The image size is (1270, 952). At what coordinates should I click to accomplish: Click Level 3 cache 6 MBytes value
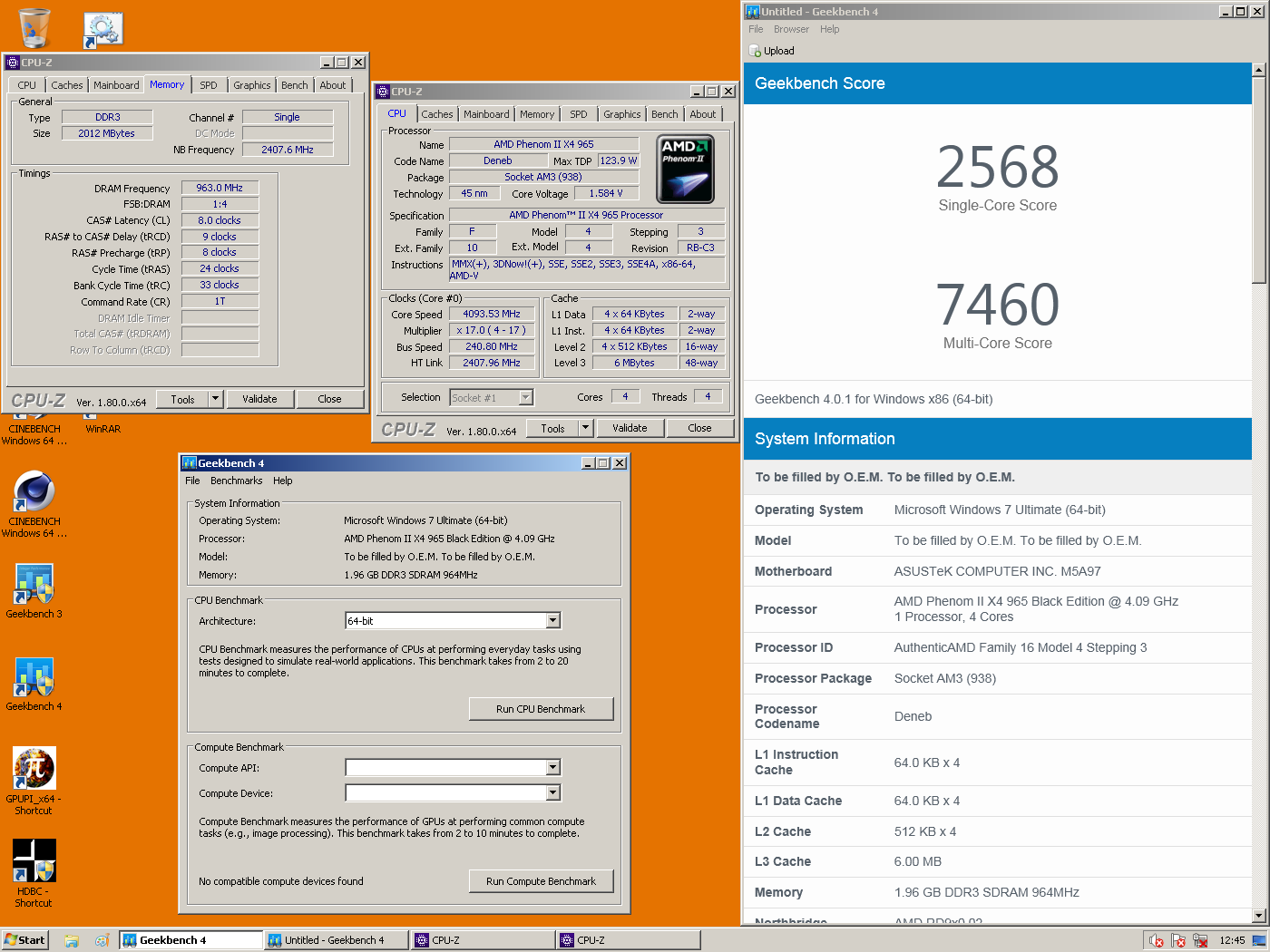(x=635, y=363)
